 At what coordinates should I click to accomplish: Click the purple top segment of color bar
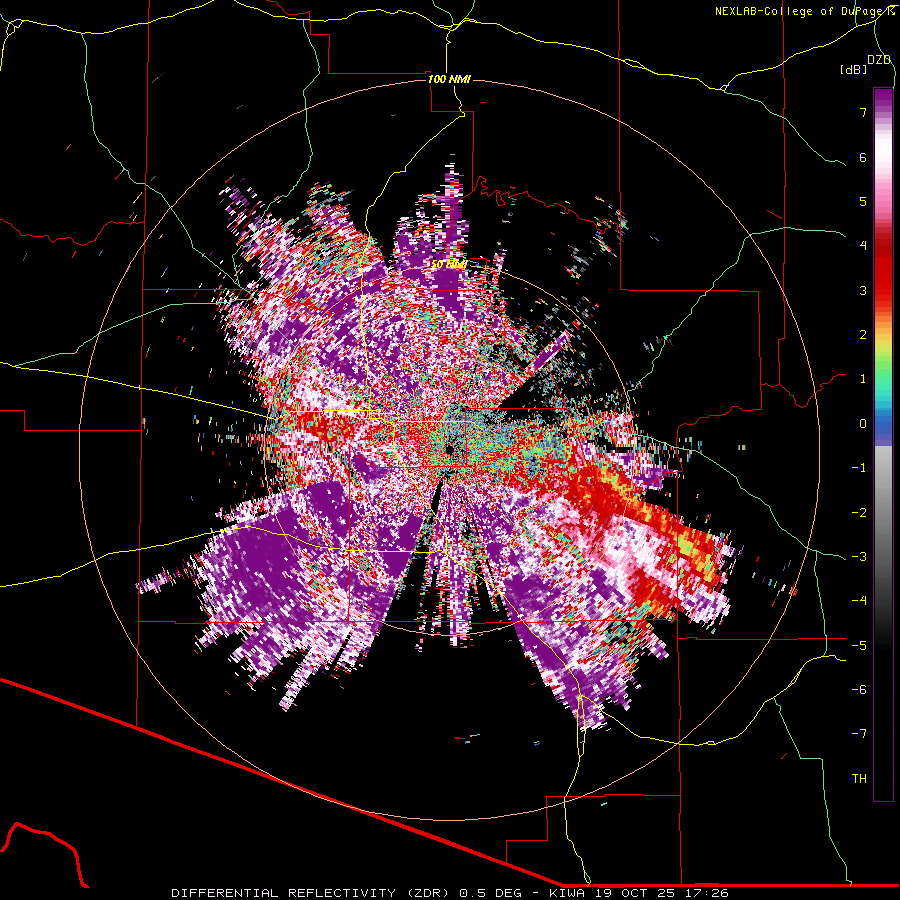[x=883, y=99]
